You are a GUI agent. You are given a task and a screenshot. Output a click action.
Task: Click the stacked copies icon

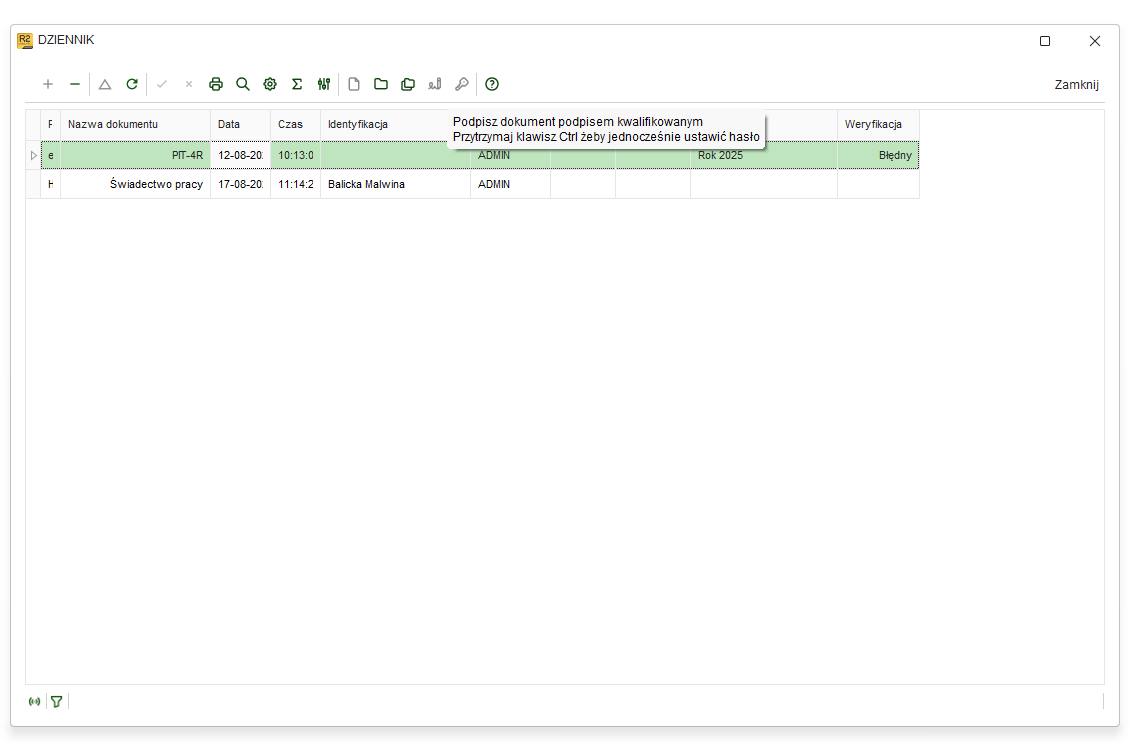pyautogui.click(x=408, y=84)
